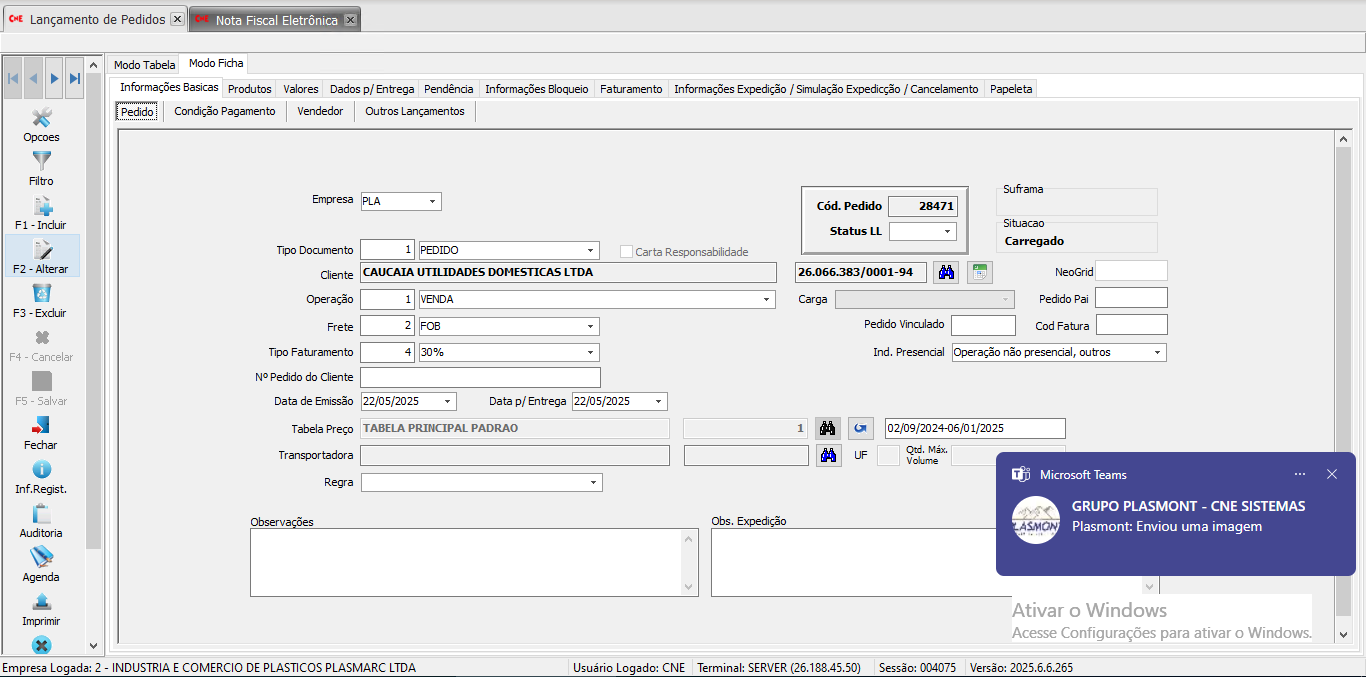
Task: Open the Frete FOB dropdown
Action: [x=591, y=326]
